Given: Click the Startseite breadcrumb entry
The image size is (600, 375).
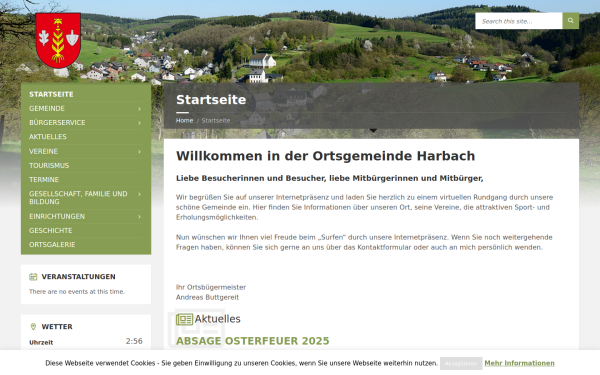Looking at the screenshot, I should coord(216,120).
